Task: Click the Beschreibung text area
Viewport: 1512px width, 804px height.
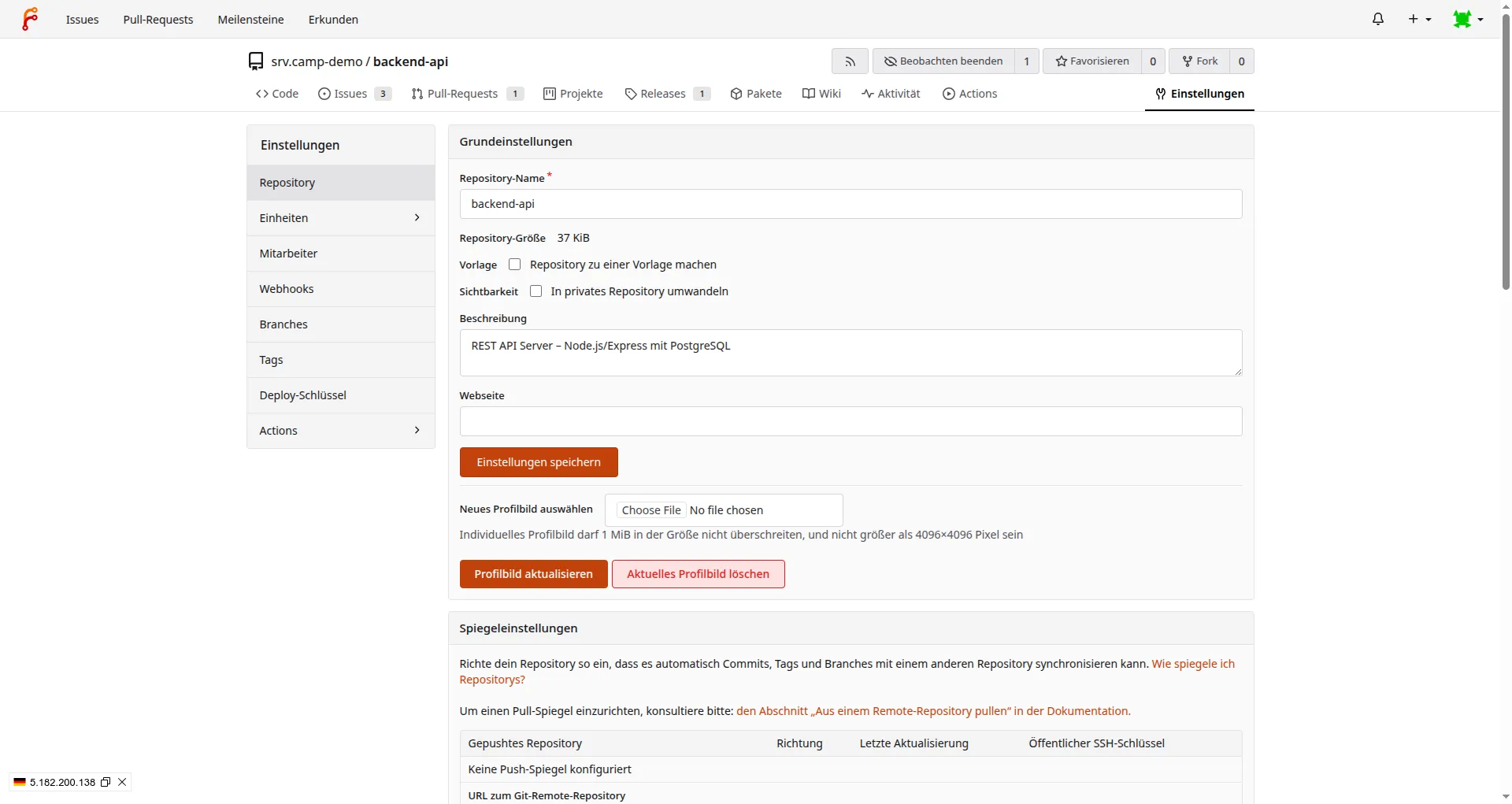Action: (x=850, y=353)
